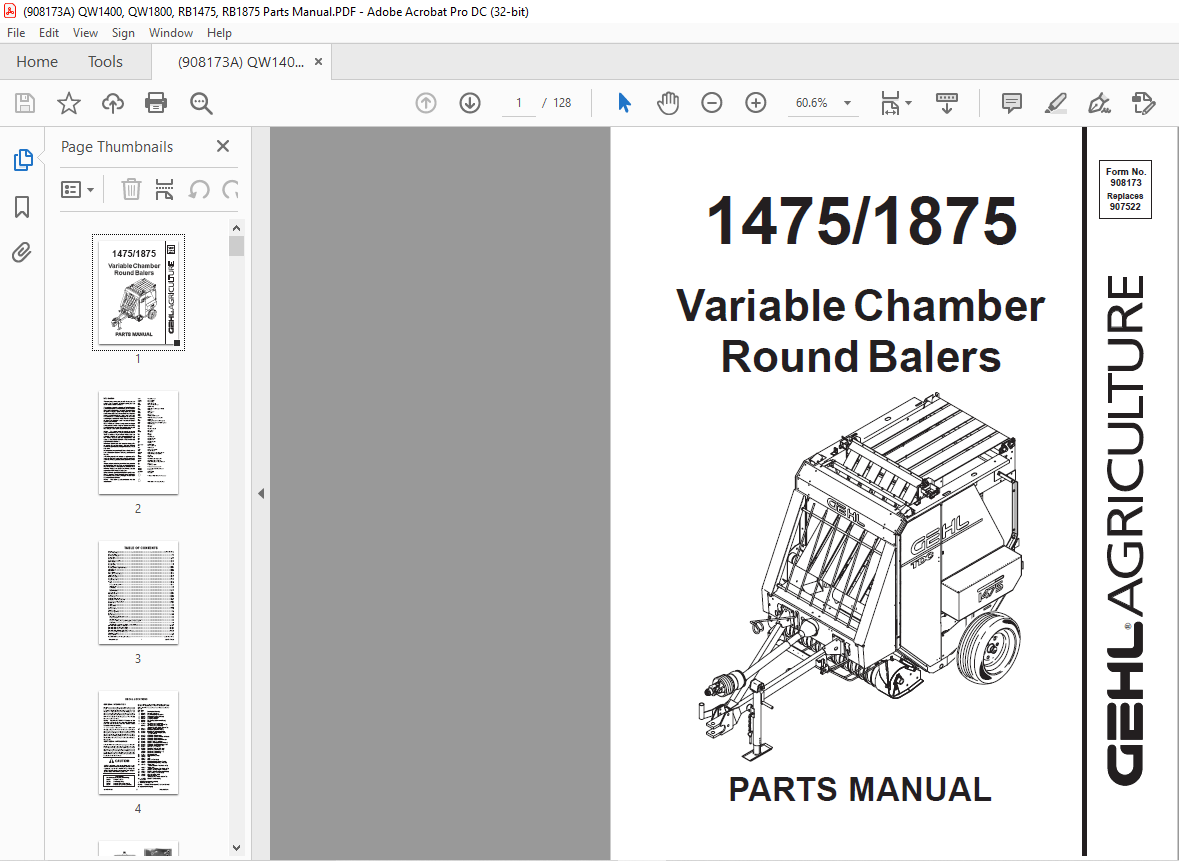Delete selected page with trash icon
Viewport: 1179px width, 861px height.
click(x=132, y=189)
